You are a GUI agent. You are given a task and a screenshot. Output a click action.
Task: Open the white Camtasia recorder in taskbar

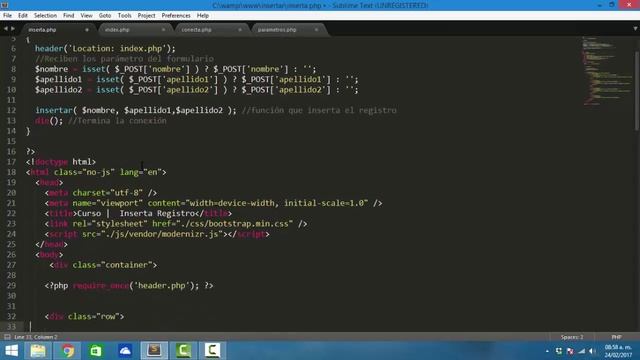coord(212,351)
